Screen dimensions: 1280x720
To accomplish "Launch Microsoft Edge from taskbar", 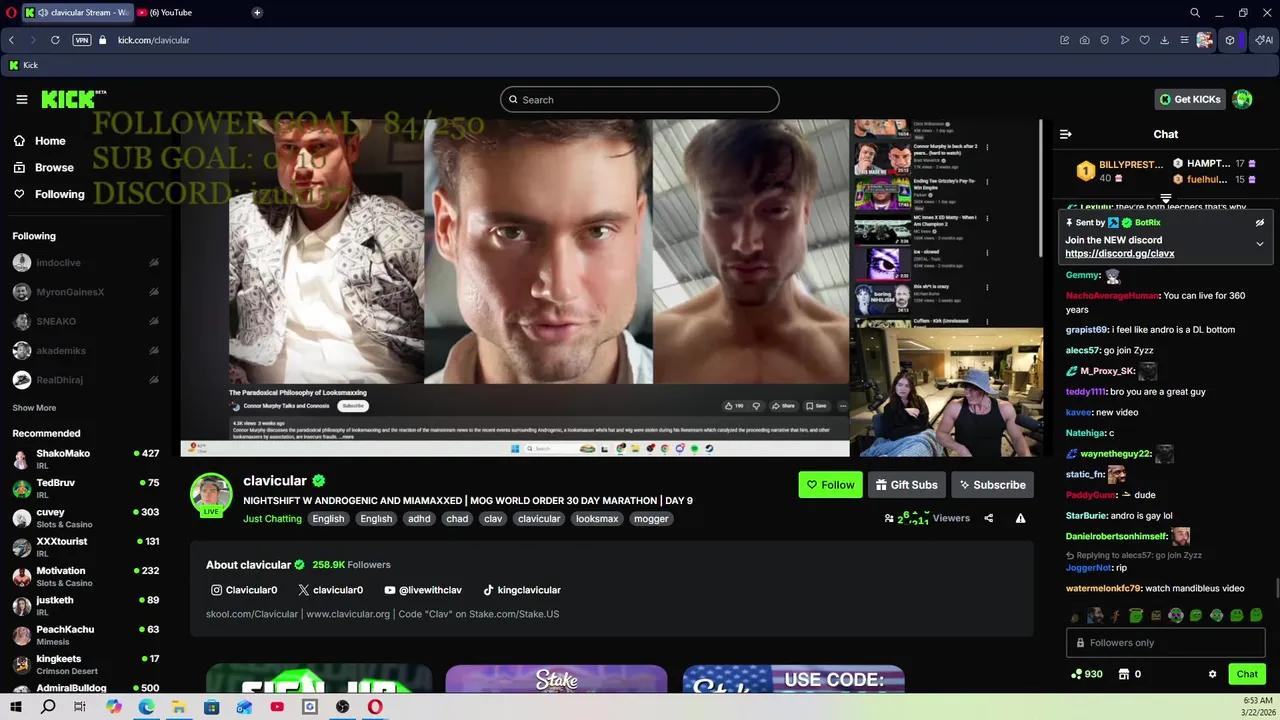I will point(146,707).
